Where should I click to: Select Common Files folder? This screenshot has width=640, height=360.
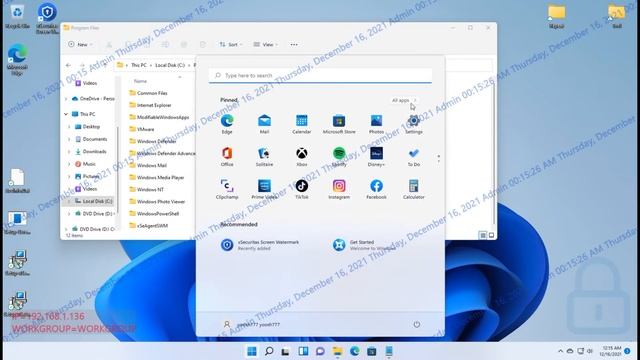(148, 93)
